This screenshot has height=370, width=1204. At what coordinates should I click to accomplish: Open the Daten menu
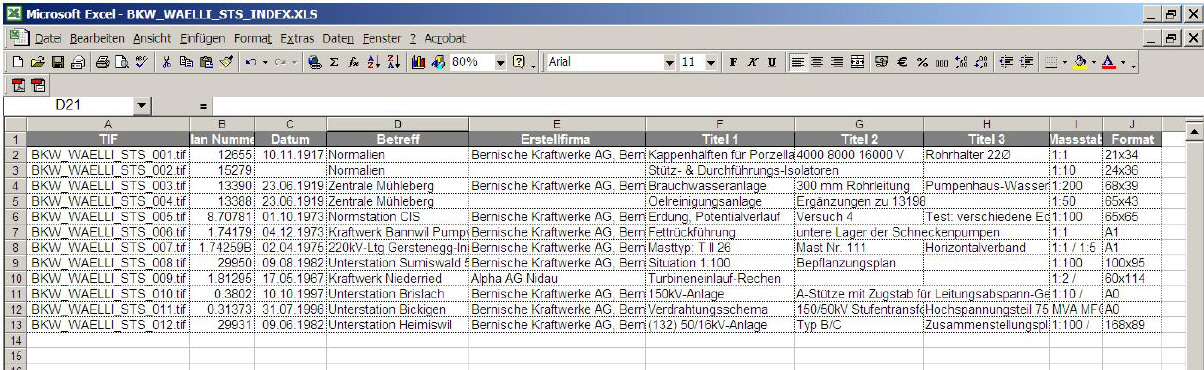(x=339, y=38)
